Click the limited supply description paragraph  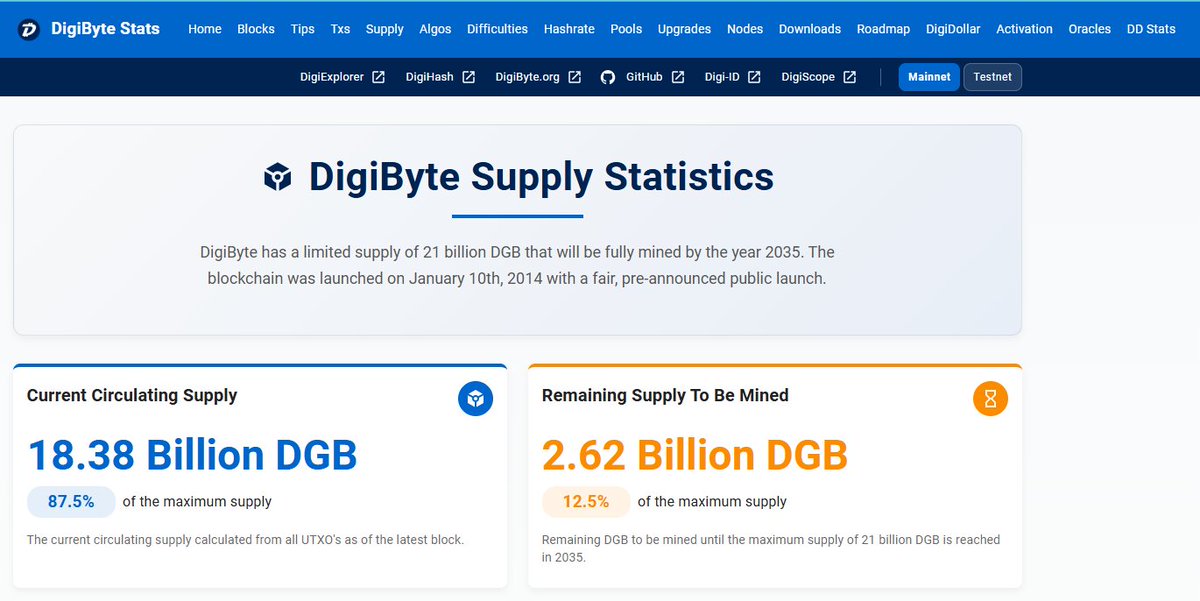tap(517, 265)
